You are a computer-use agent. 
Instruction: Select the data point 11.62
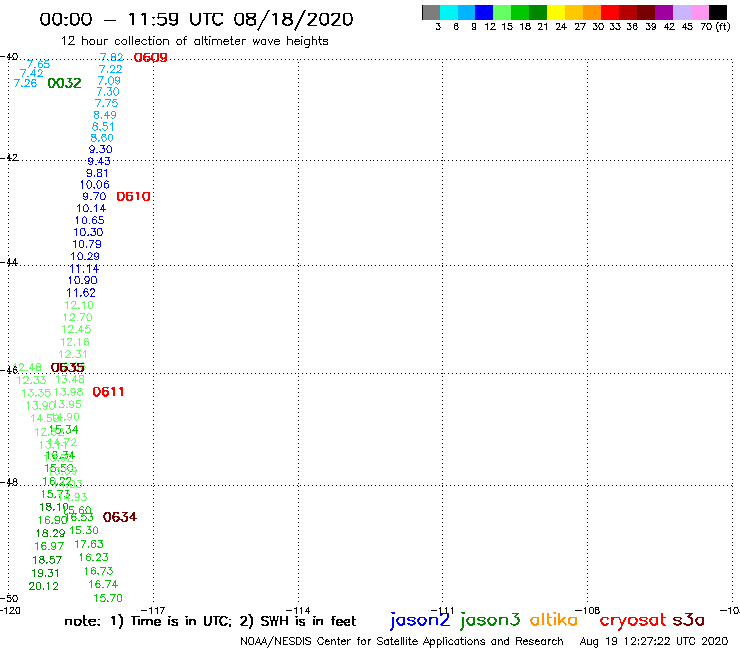tap(81, 293)
